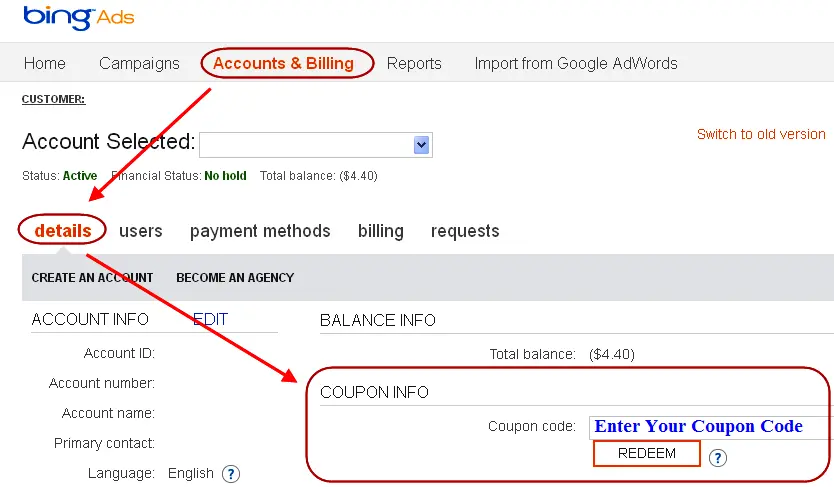Click the COUPON INFO heading
This screenshot has width=834, height=487.
click(x=374, y=392)
